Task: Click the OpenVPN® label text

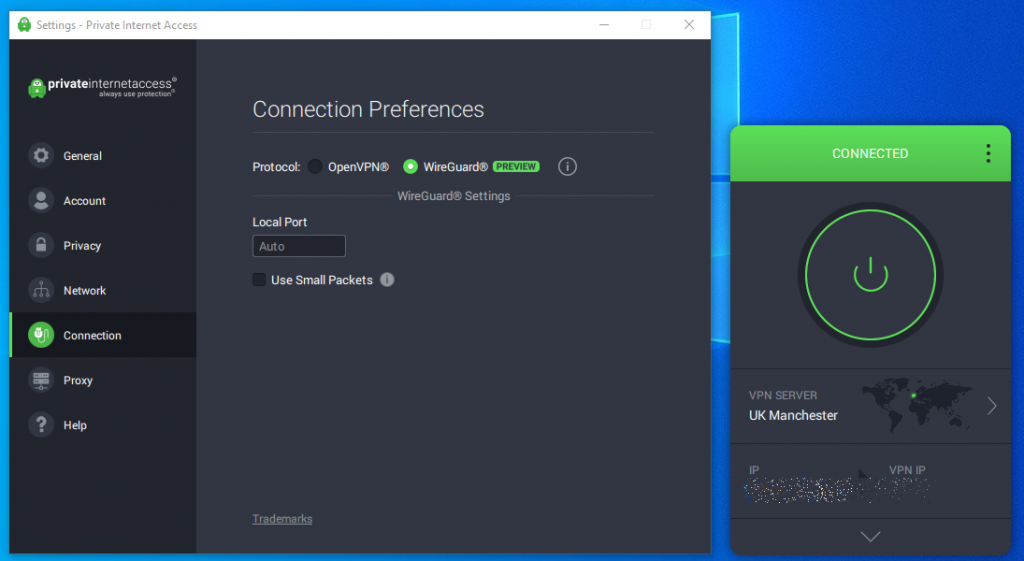Action: [358, 167]
